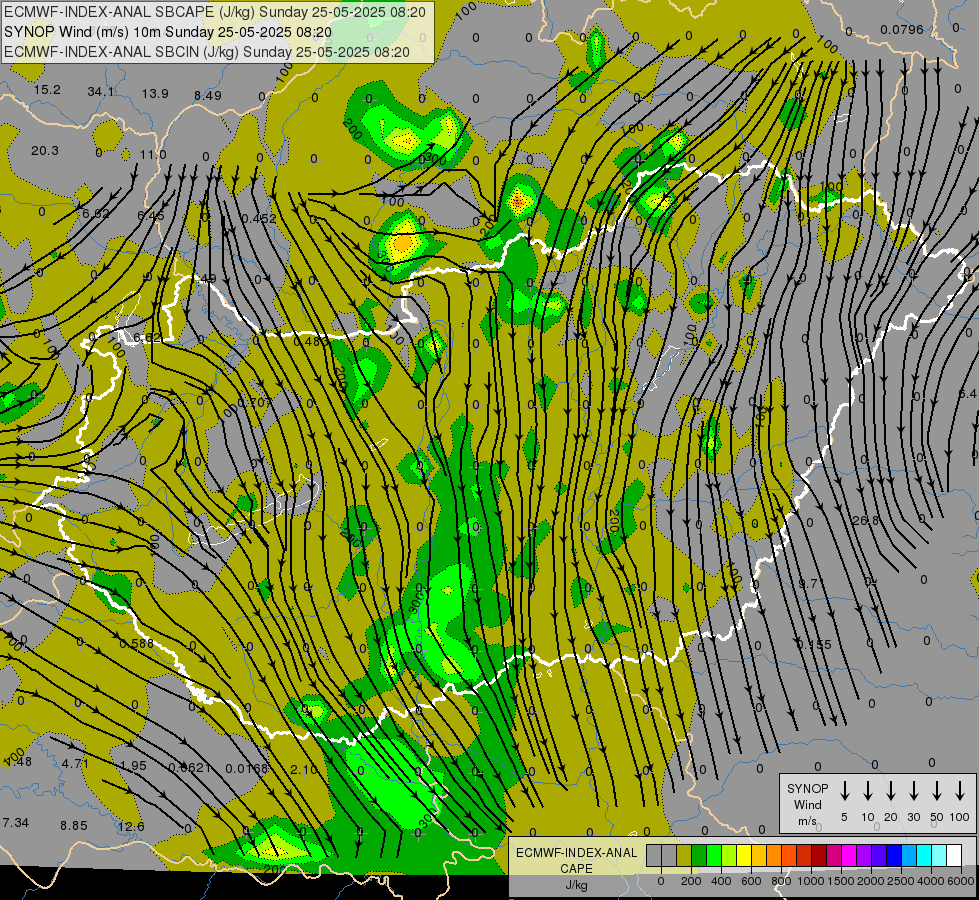The image size is (979, 900).
Task: Click the 26.8 value on the map
Action: (865, 520)
